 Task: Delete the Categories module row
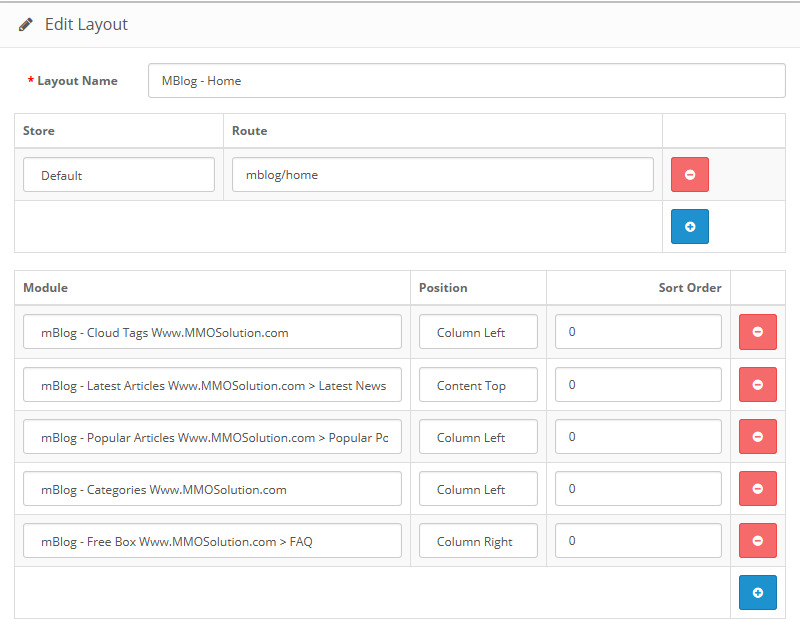757,488
